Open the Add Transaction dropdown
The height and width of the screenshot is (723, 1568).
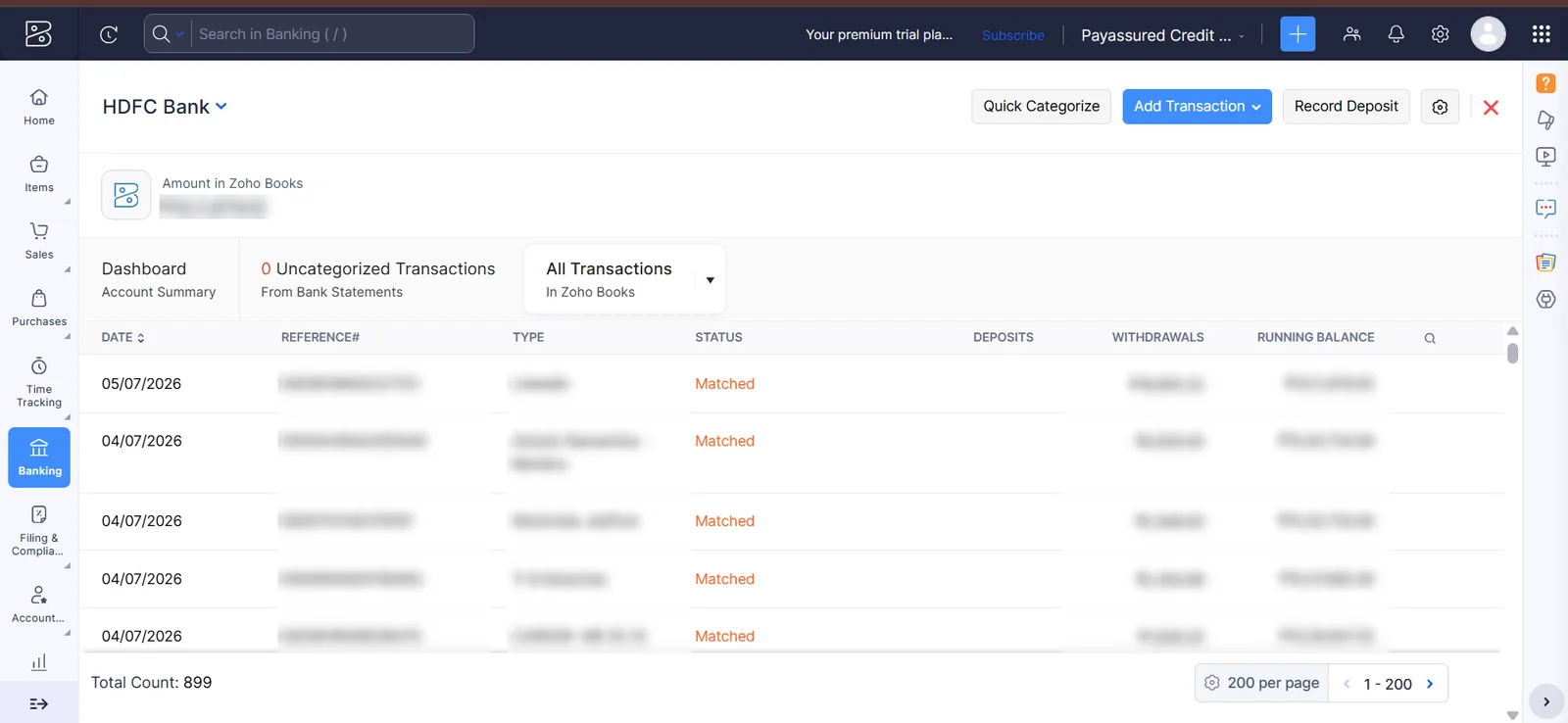tap(1197, 107)
